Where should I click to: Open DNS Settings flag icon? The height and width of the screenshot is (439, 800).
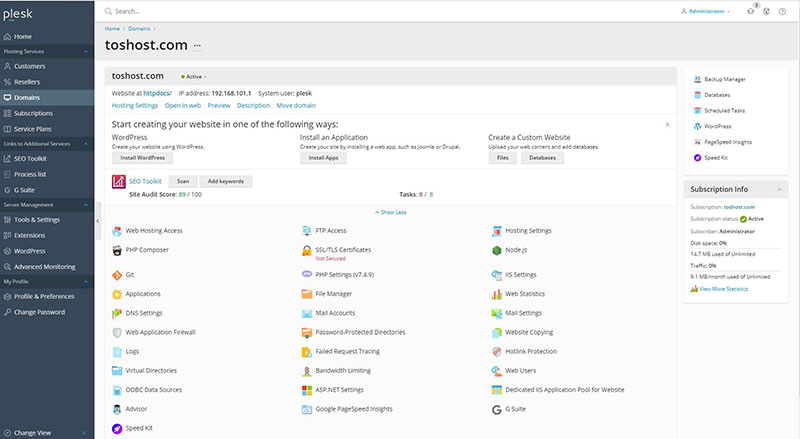pos(117,313)
